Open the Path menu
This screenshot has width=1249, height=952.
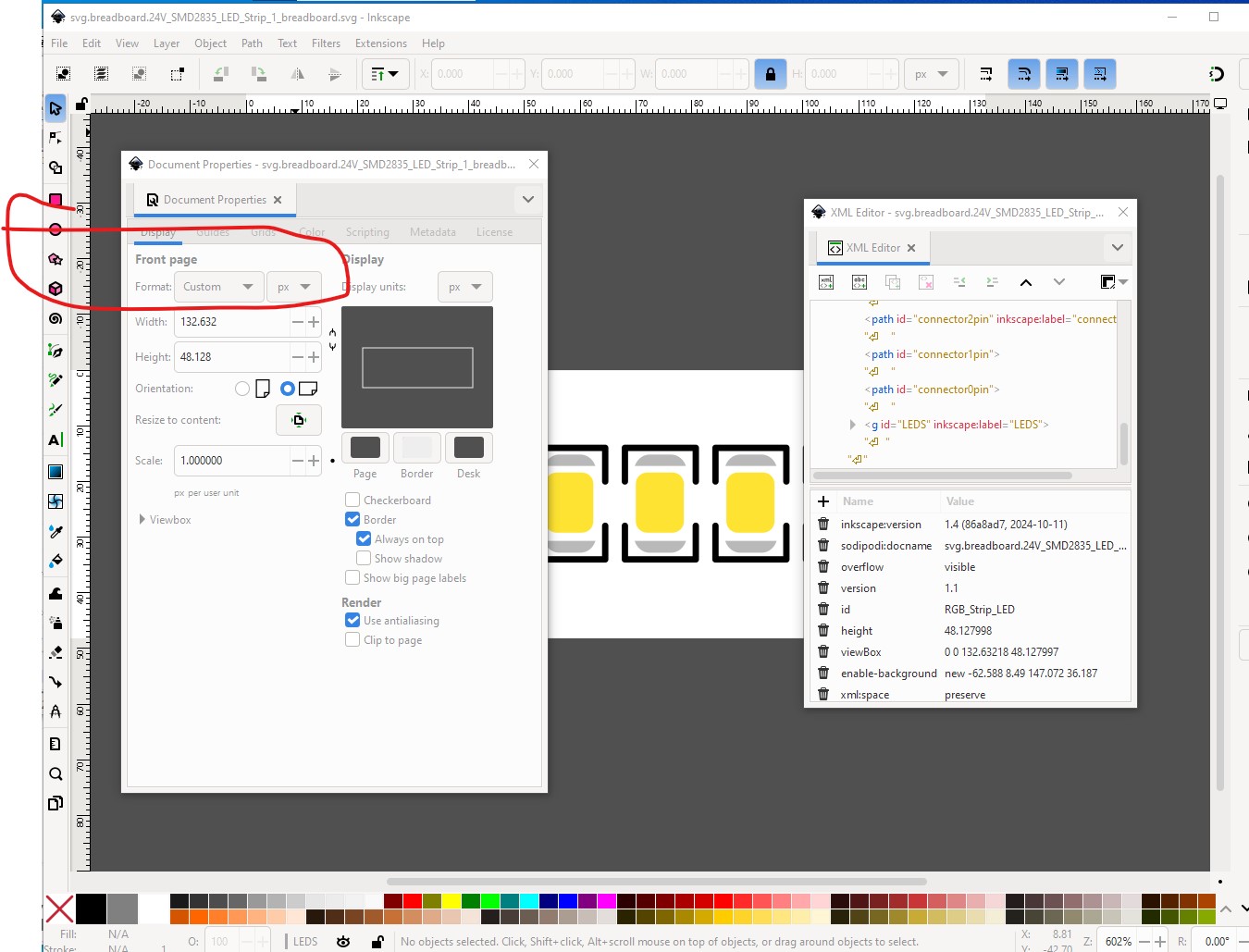pos(252,43)
